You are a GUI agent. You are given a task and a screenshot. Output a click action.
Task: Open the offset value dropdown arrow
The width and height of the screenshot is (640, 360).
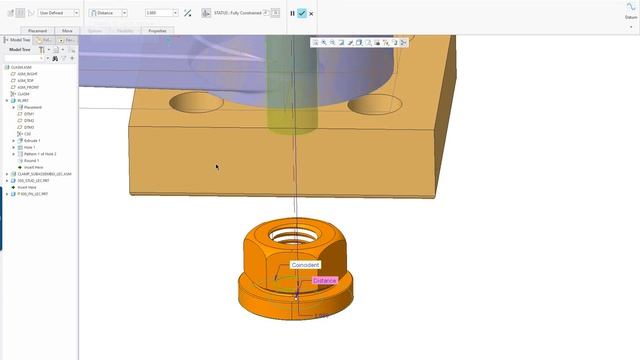click(x=176, y=13)
